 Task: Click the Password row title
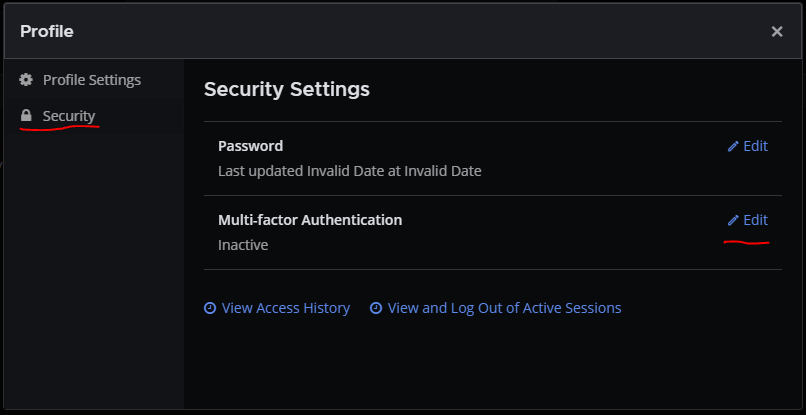tap(250, 146)
